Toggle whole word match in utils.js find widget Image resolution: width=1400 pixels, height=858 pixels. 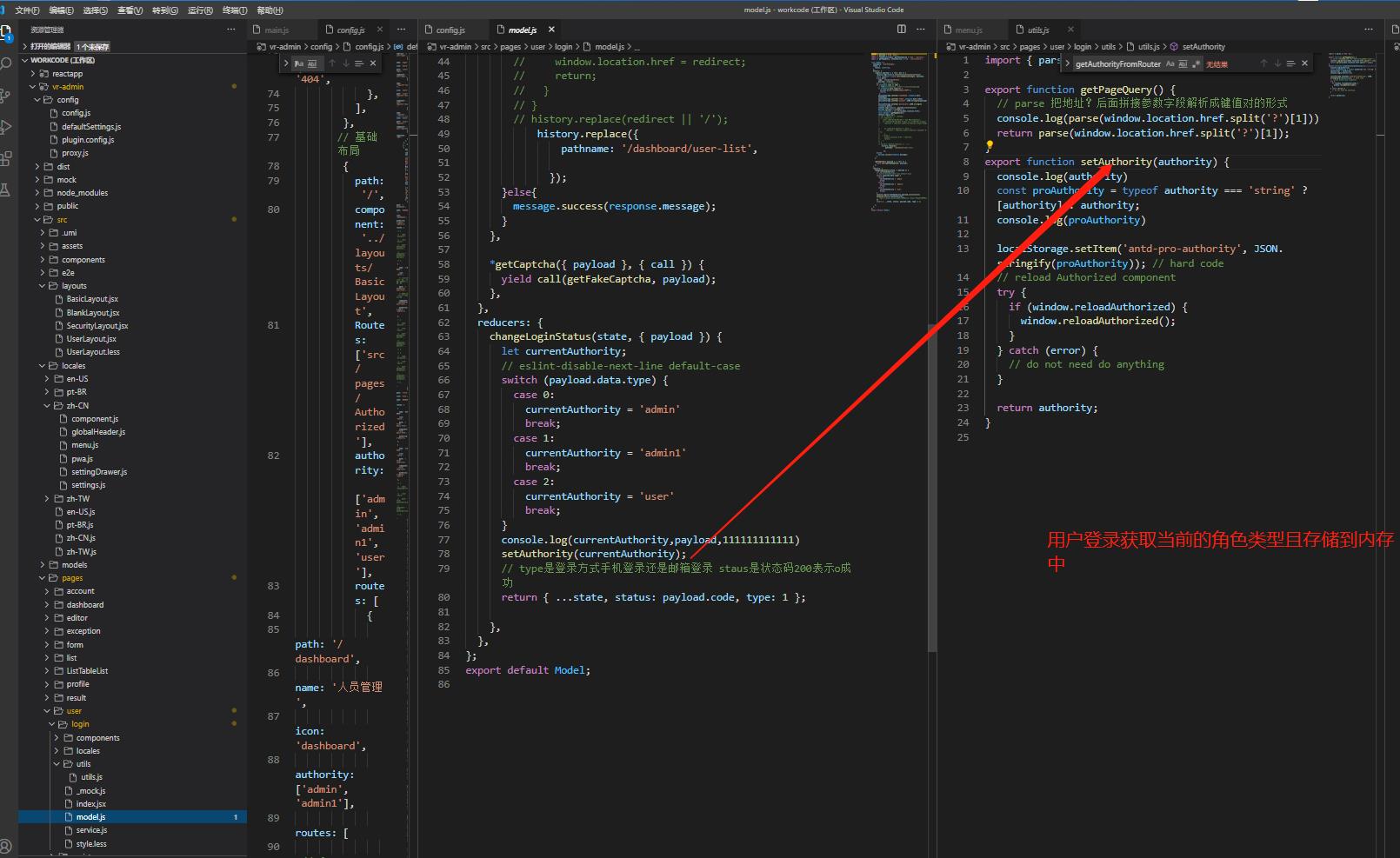pyautogui.click(x=1183, y=63)
